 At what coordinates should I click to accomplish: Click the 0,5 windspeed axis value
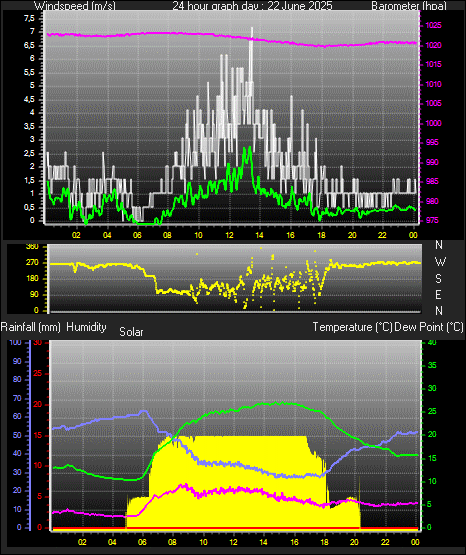29,207
